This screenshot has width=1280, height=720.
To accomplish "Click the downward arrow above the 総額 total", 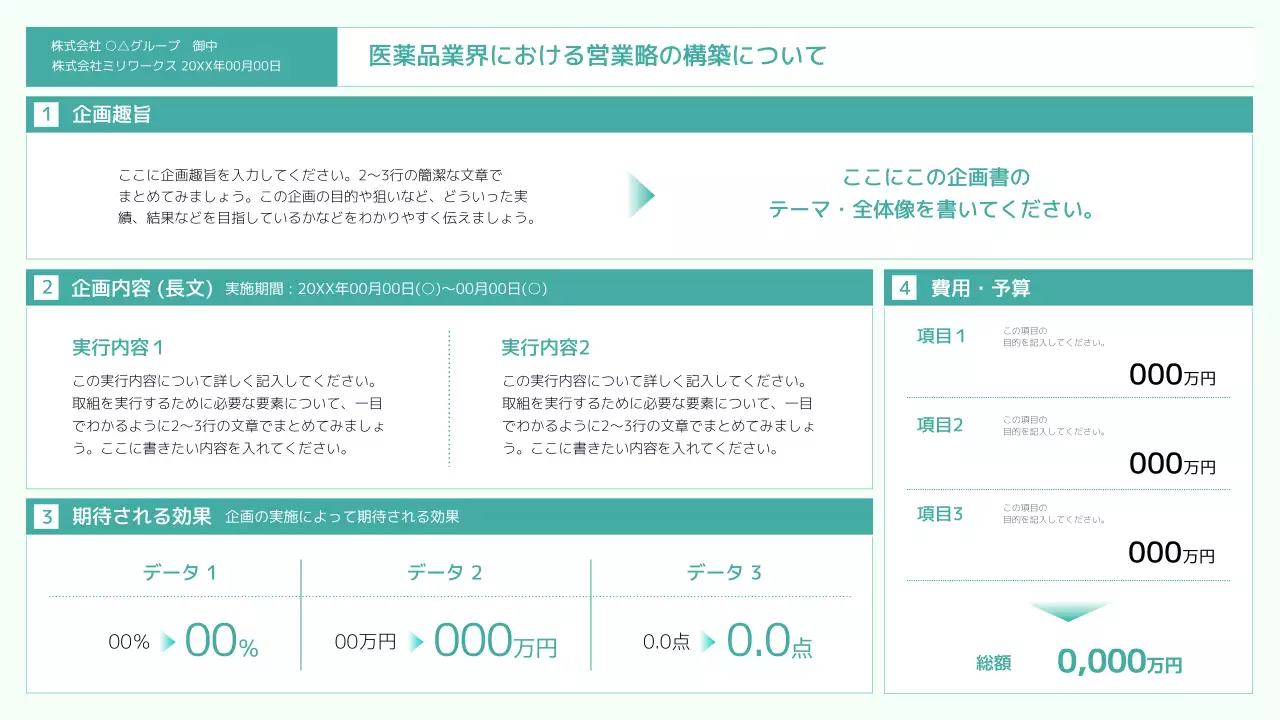I will coord(1069,612).
